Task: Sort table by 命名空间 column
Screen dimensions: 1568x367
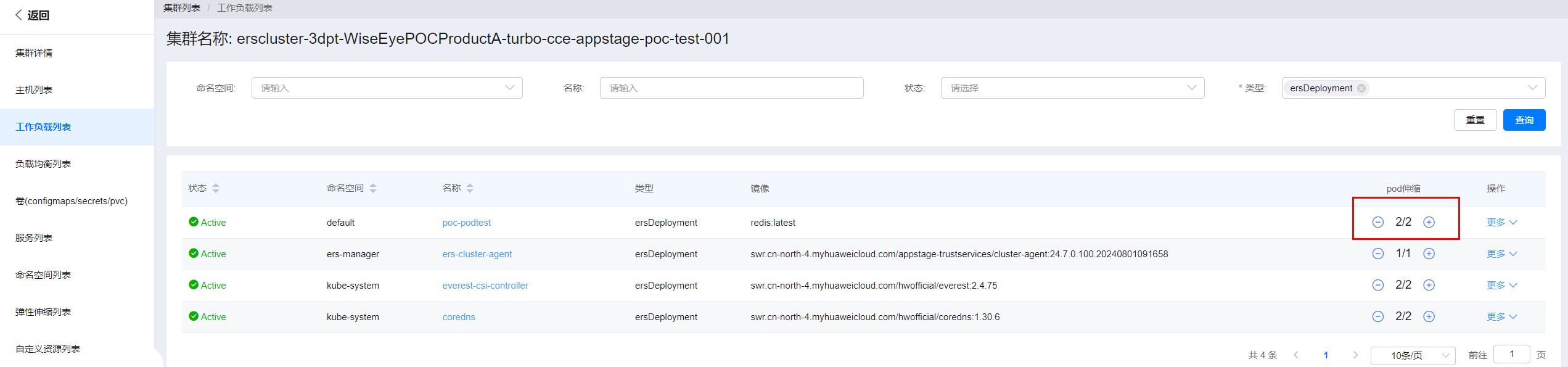Action: tap(373, 188)
